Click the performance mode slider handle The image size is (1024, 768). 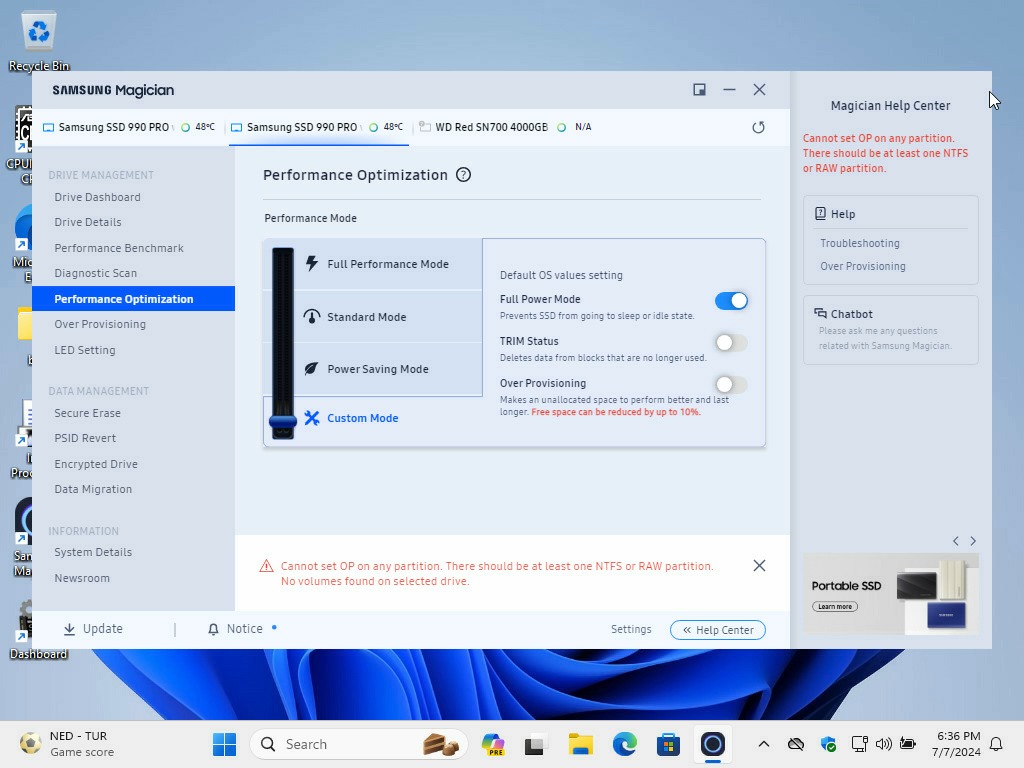283,422
